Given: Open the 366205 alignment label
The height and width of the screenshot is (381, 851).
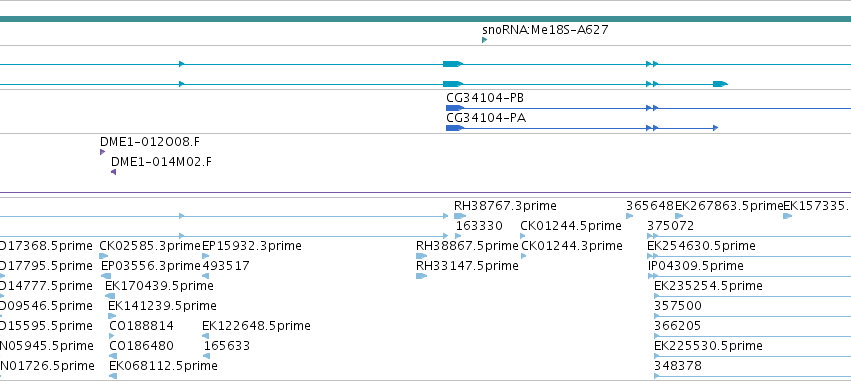Looking at the screenshot, I should point(678,326).
